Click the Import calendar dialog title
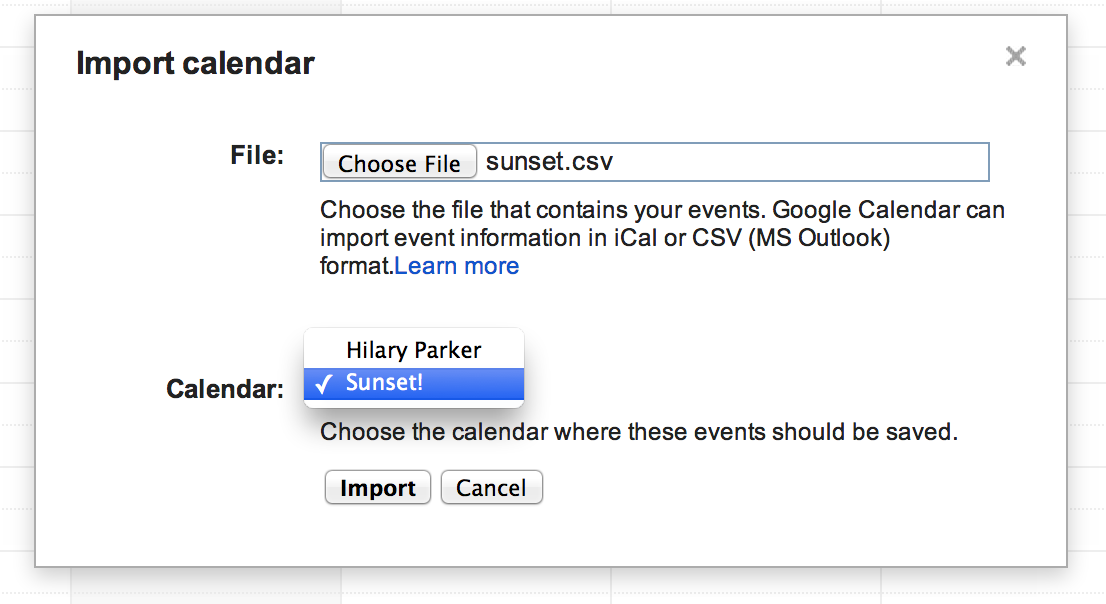Image resolution: width=1106 pixels, height=604 pixels. pyautogui.click(x=195, y=64)
